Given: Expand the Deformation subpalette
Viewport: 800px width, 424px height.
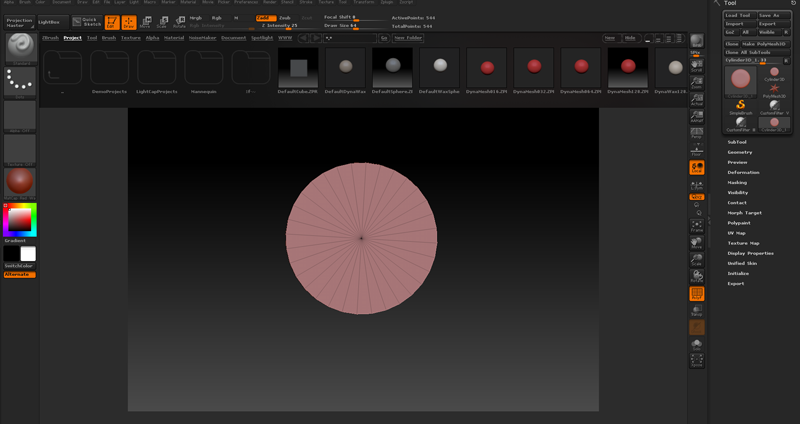Looking at the screenshot, I should pos(743,172).
